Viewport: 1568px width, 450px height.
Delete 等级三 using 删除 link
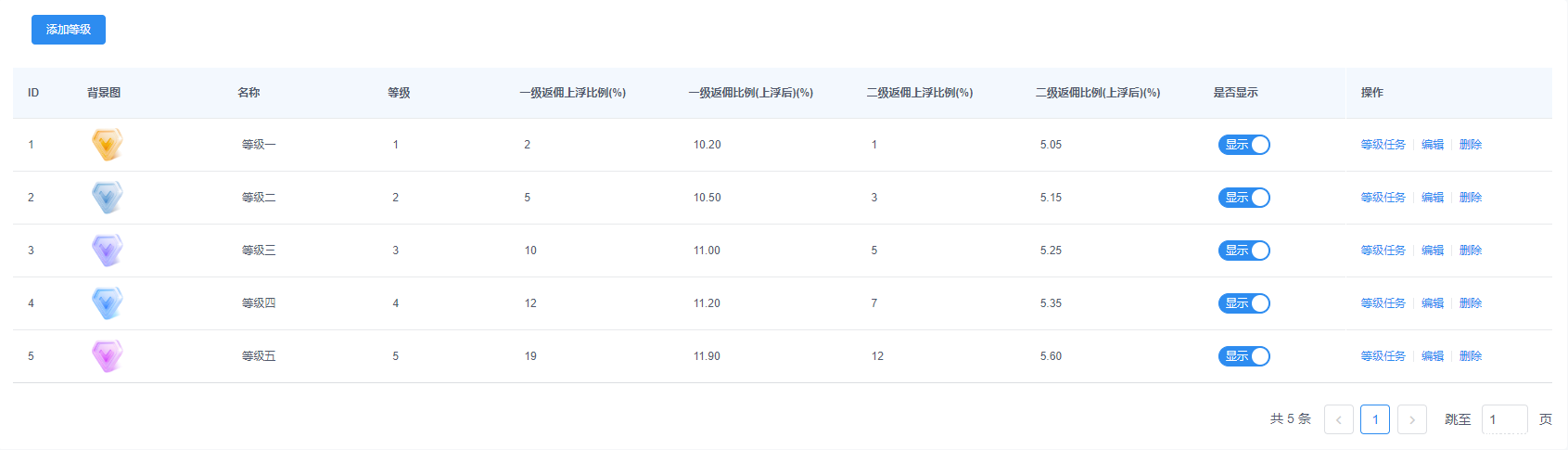1470,251
